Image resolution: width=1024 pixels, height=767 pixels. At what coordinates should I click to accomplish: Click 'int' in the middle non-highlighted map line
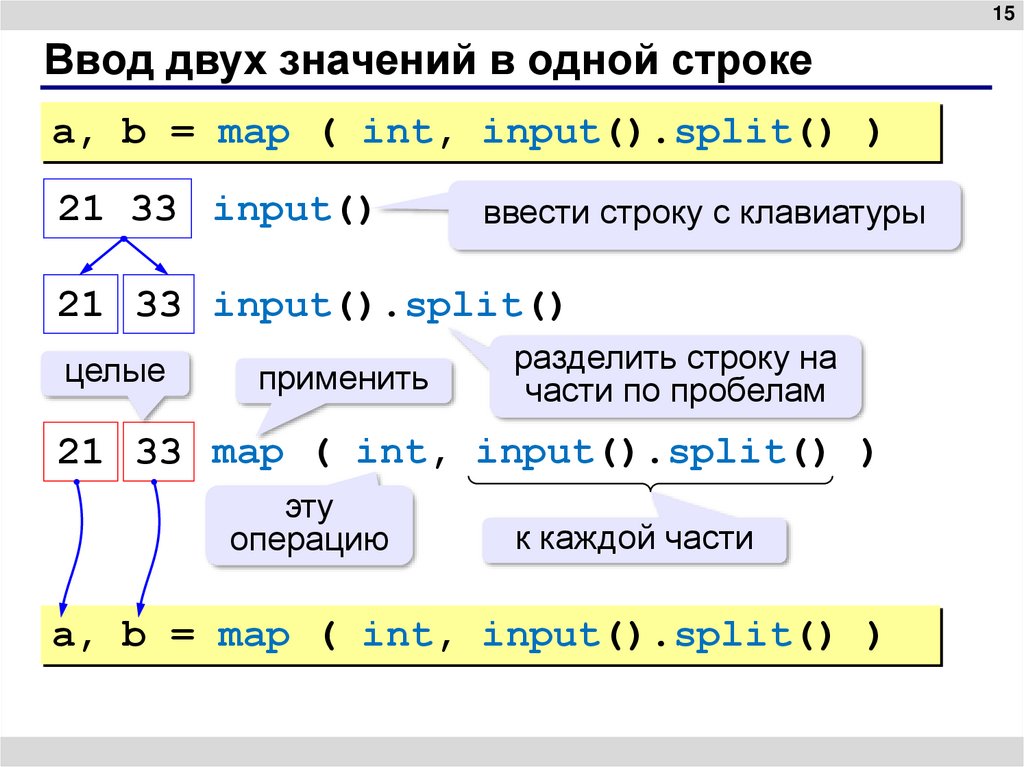click(392, 451)
